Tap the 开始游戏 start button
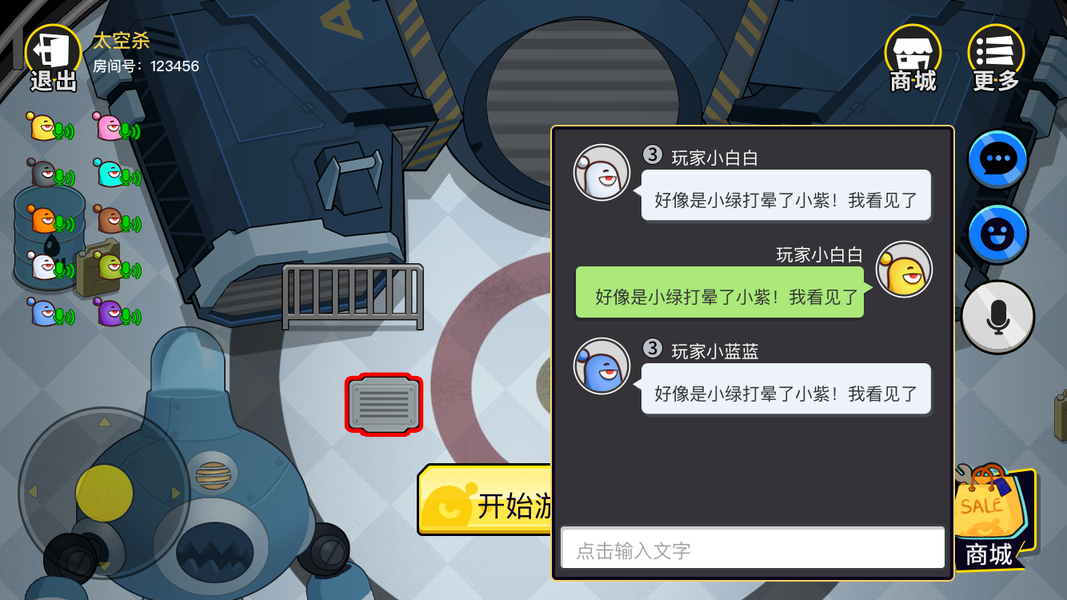 click(x=485, y=500)
